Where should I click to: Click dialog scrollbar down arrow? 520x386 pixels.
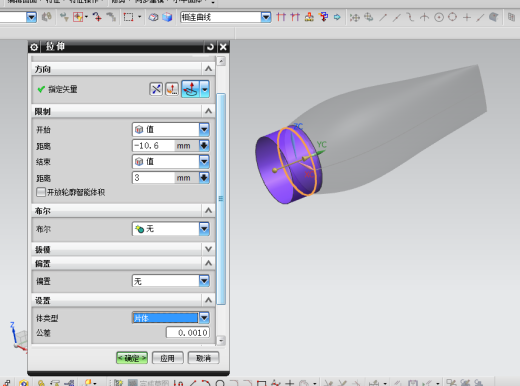[221, 340]
